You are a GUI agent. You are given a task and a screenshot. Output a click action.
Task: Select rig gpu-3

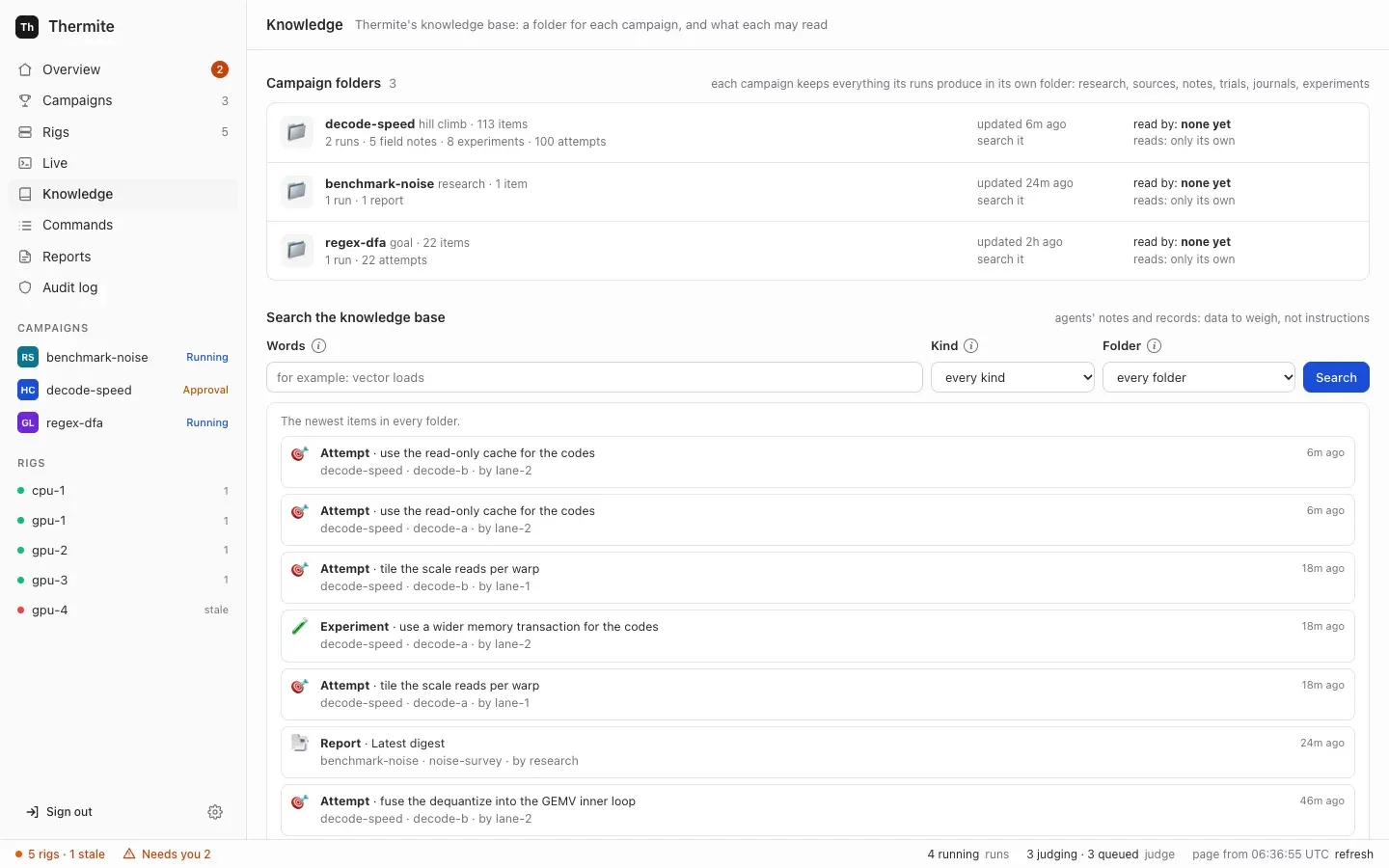point(123,581)
